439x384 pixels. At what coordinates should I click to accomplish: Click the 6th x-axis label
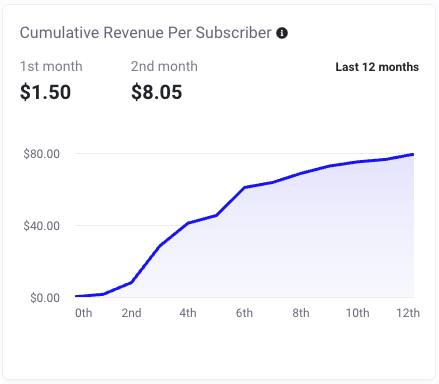244,313
